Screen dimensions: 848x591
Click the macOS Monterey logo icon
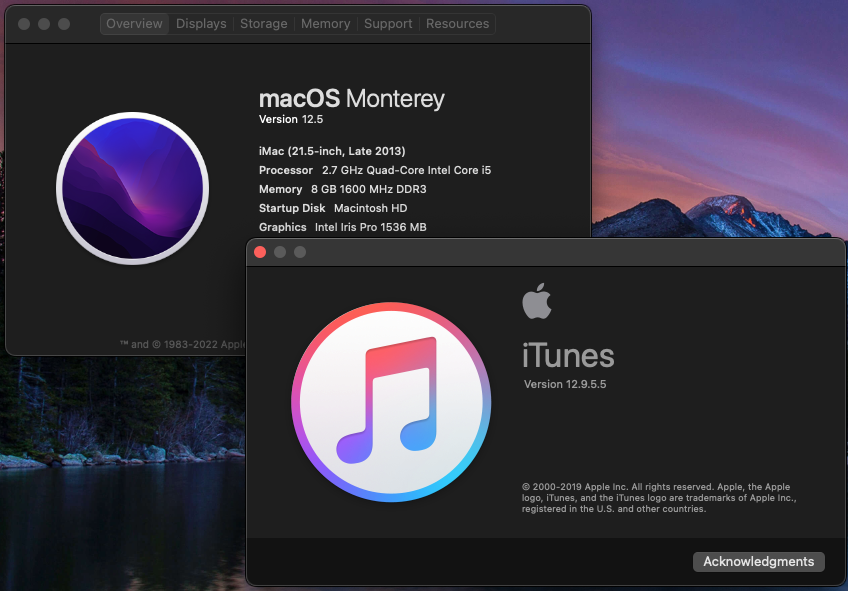(132, 188)
